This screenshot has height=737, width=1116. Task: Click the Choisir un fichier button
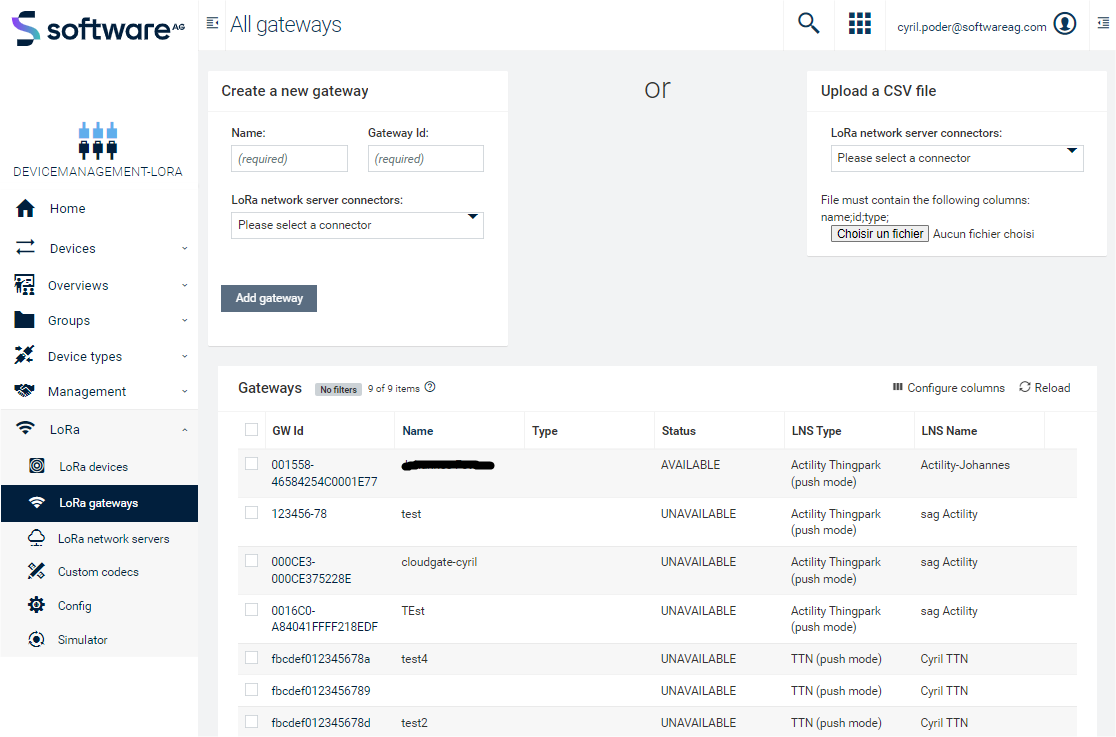click(x=880, y=234)
